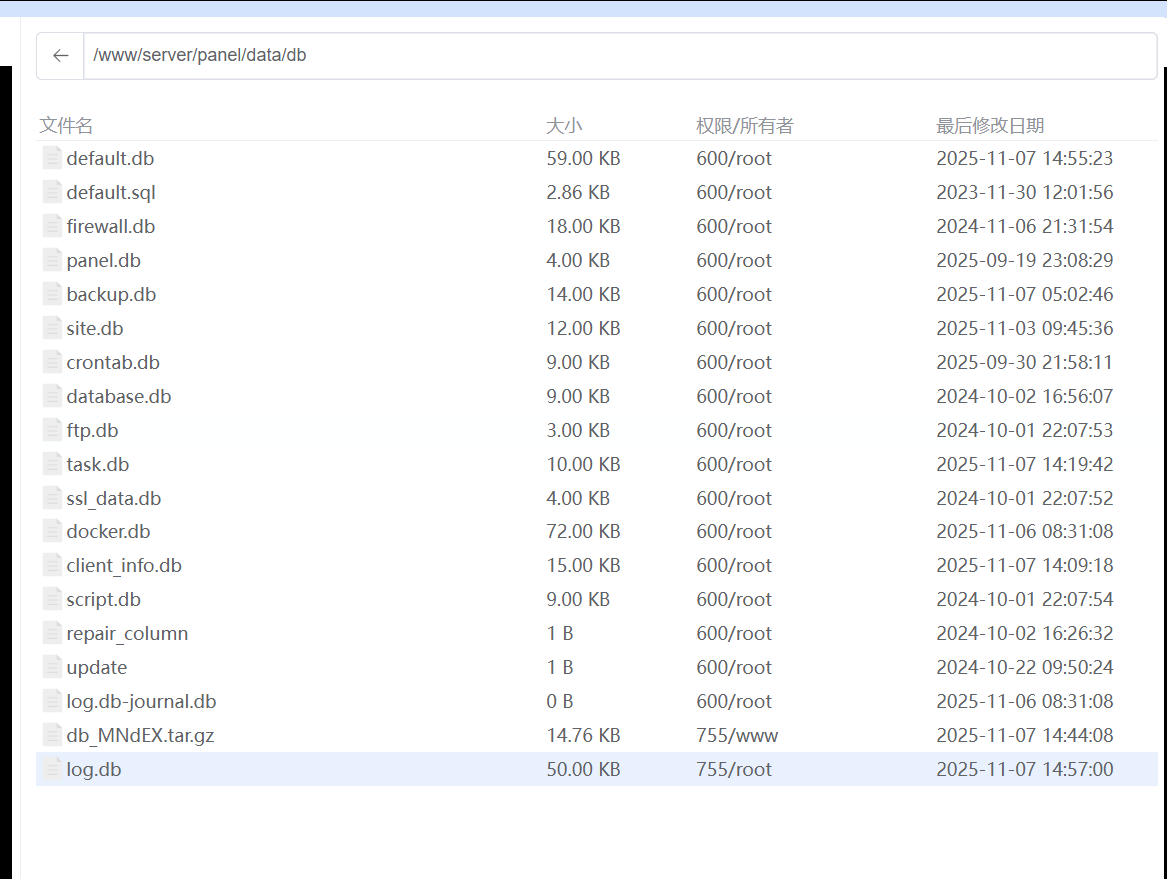Viewport: 1167px width, 879px height.
Task: Click the crontab.db file icon
Action: 52,362
